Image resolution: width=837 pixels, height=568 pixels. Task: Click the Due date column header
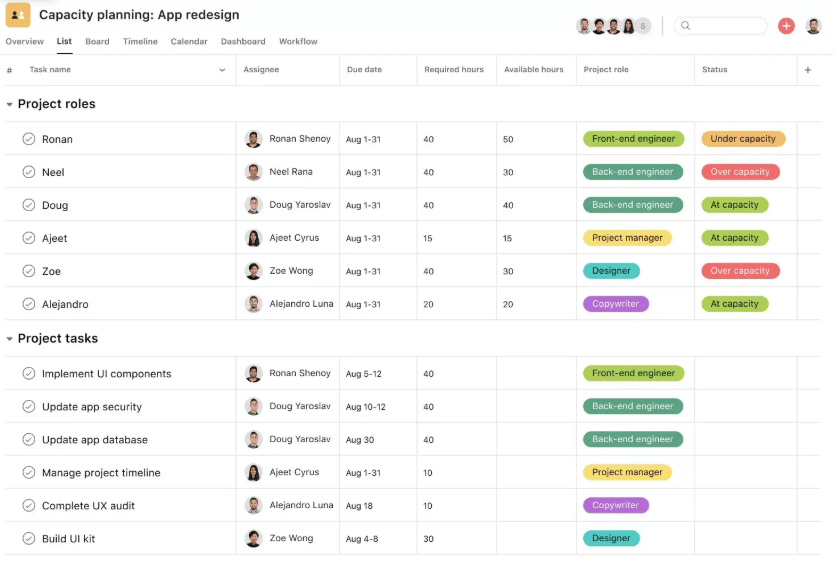pyautogui.click(x=365, y=70)
